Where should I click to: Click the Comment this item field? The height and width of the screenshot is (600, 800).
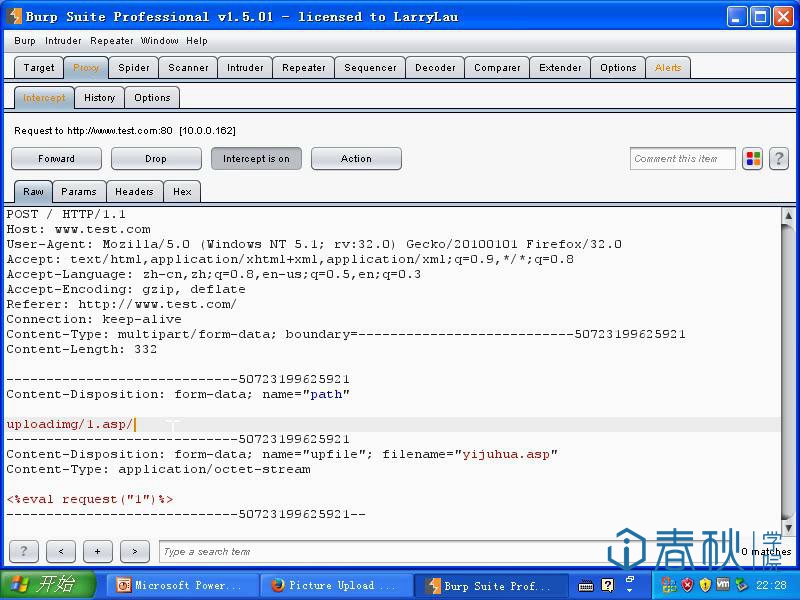[x=682, y=159]
